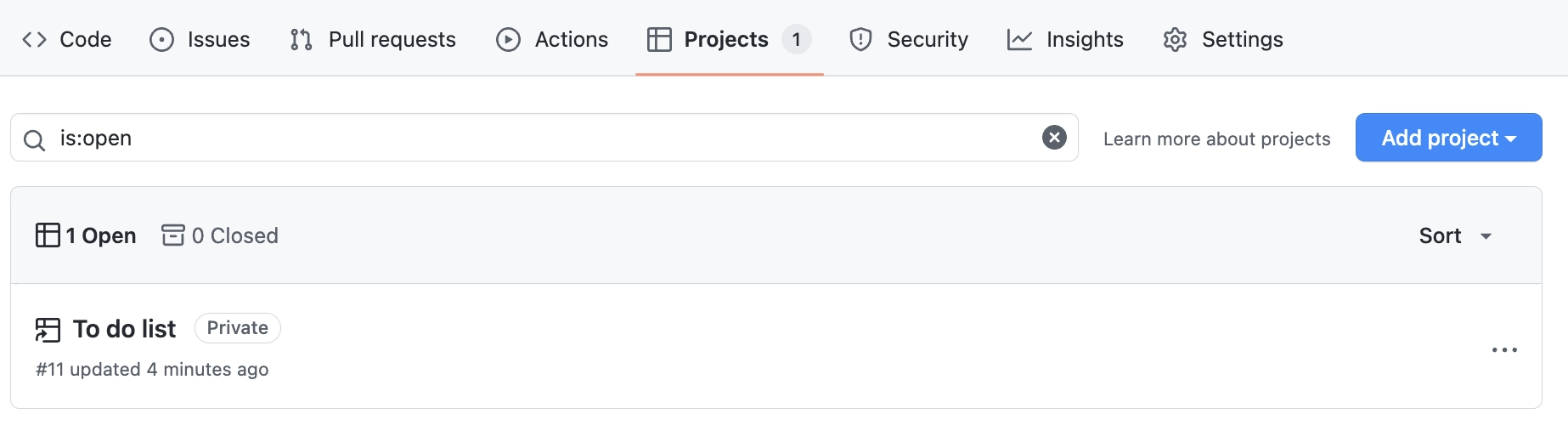Show the 0 Closed projects
Screen dimensions: 1568x442
coord(221,235)
